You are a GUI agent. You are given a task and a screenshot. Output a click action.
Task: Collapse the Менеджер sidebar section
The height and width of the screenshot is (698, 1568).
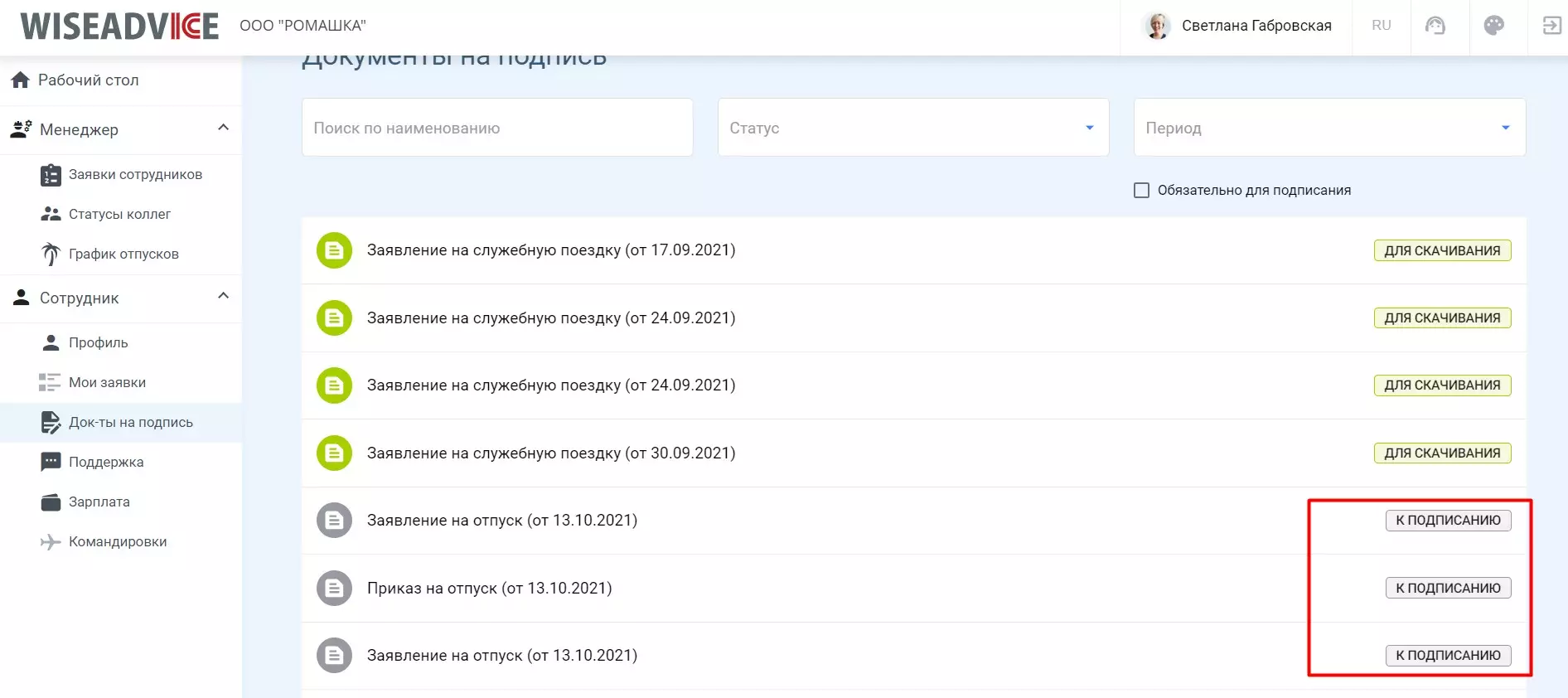pyautogui.click(x=223, y=128)
